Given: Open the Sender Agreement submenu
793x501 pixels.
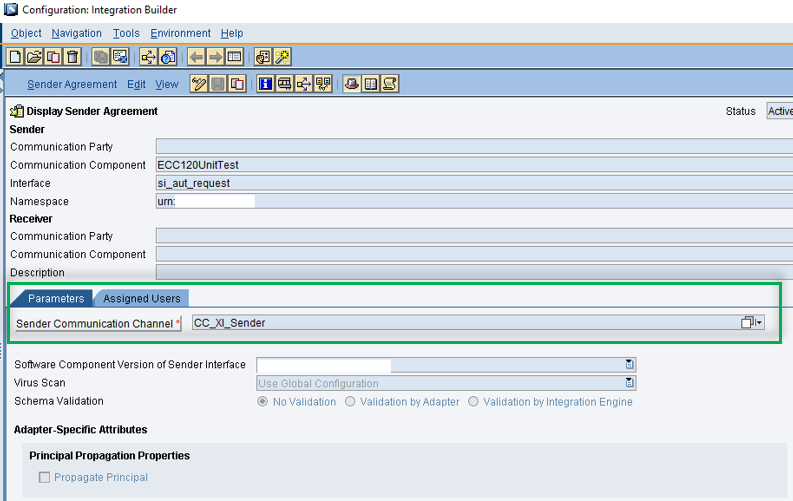Looking at the screenshot, I should coord(72,84).
